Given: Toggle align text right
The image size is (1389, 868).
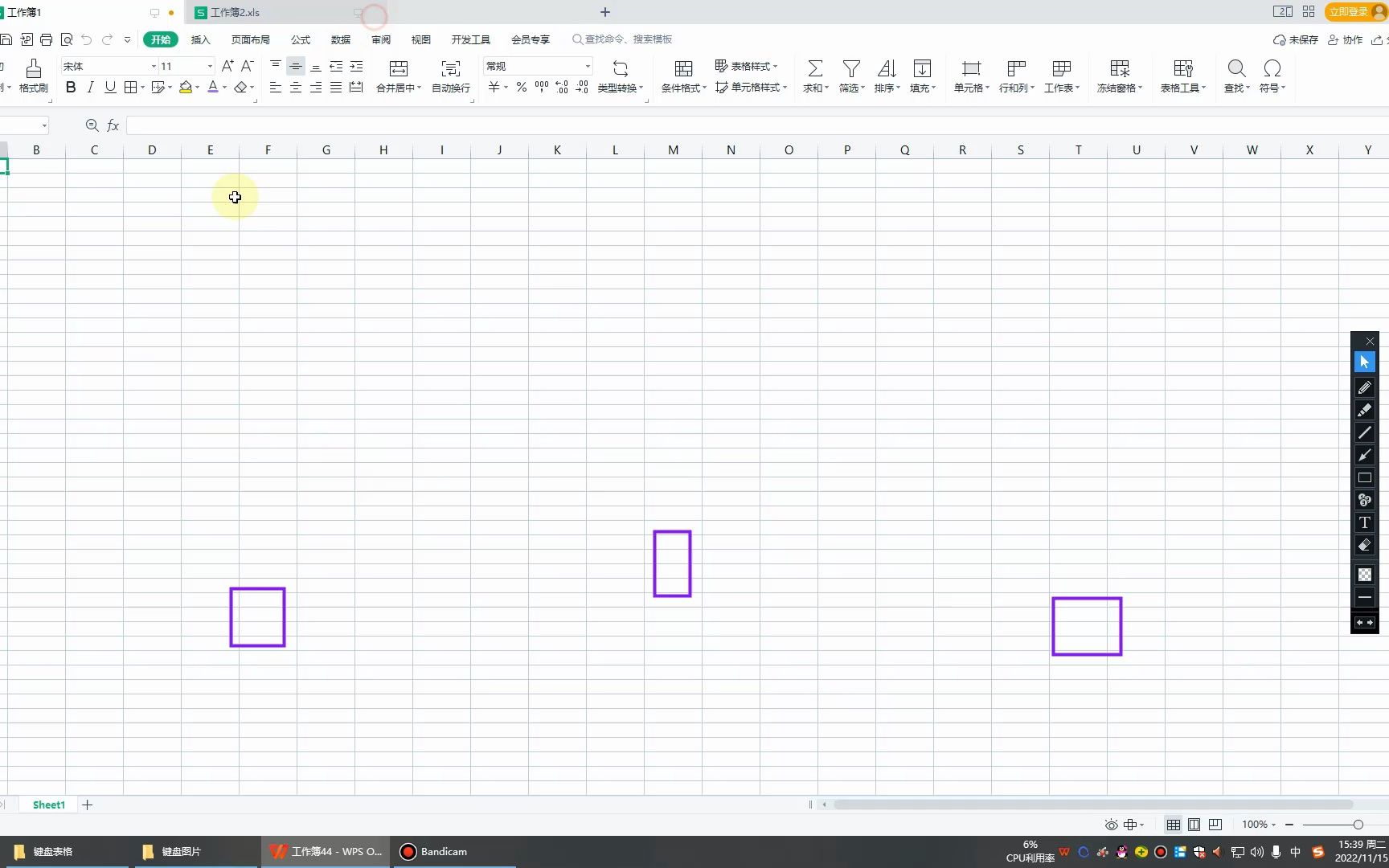Looking at the screenshot, I should [316, 88].
